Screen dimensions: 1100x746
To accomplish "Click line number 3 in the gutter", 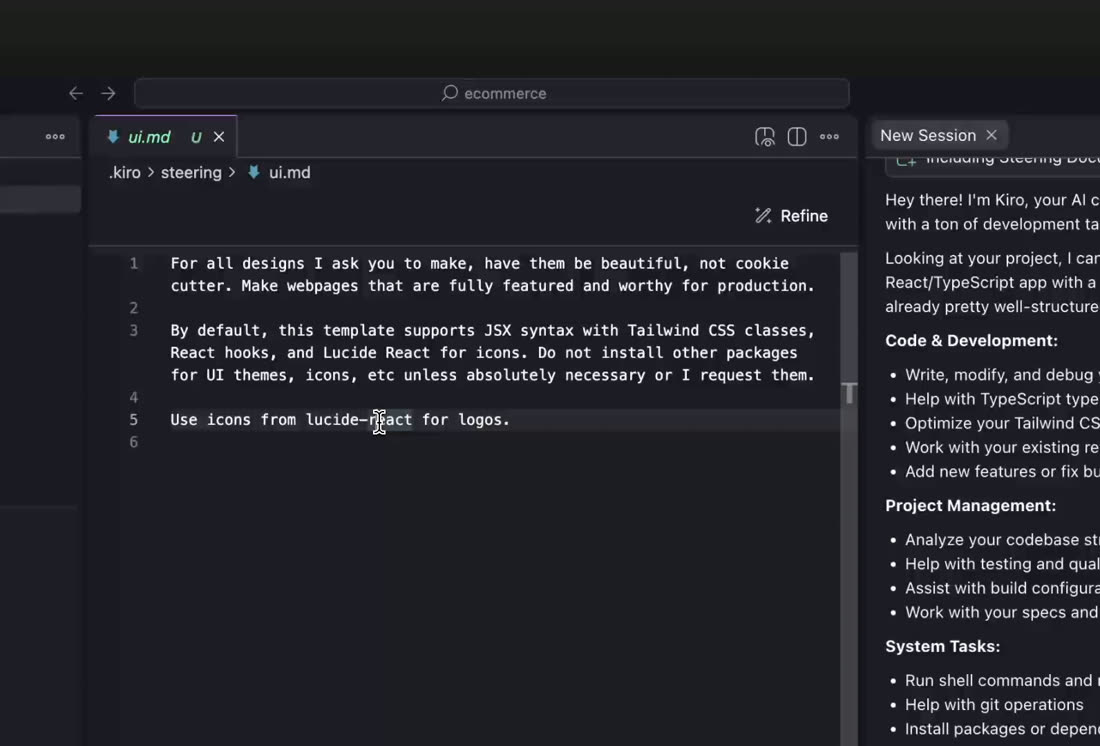I will 134,331.
